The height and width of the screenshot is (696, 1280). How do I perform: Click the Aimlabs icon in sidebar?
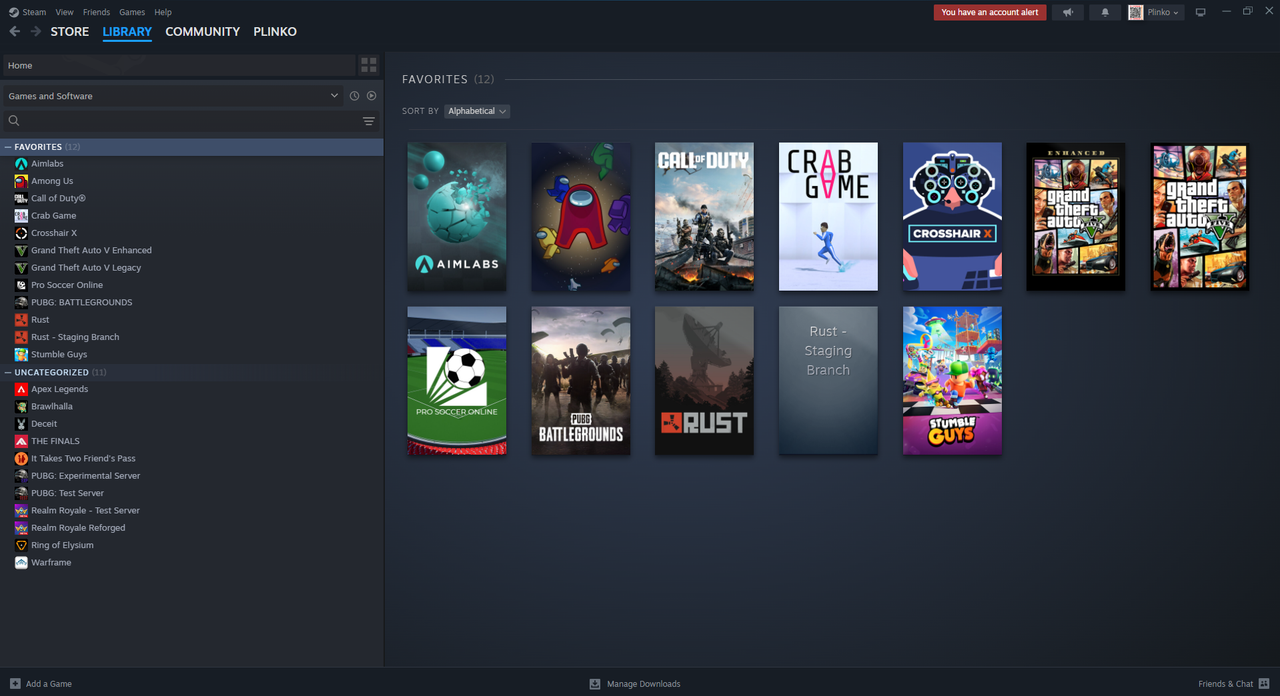tap(21, 164)
